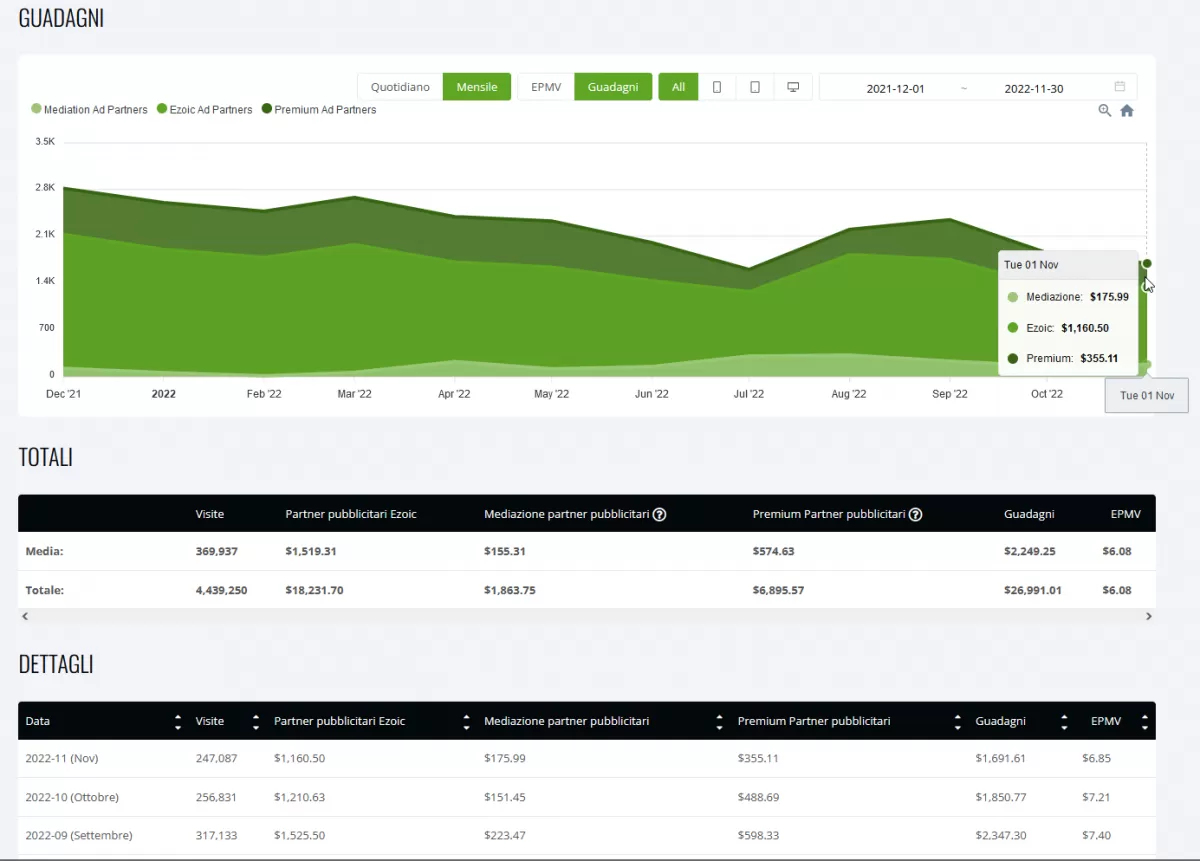Click the start date 2021-12-01 field
The image size is (1200, 861).
point(895,89)
